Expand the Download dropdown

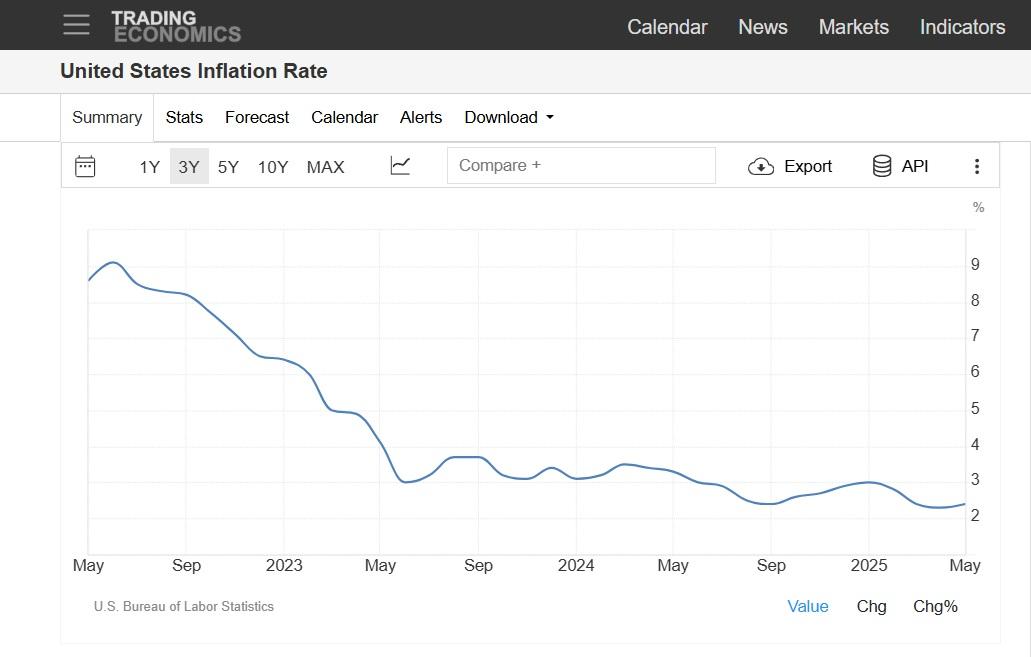[508, 117]
